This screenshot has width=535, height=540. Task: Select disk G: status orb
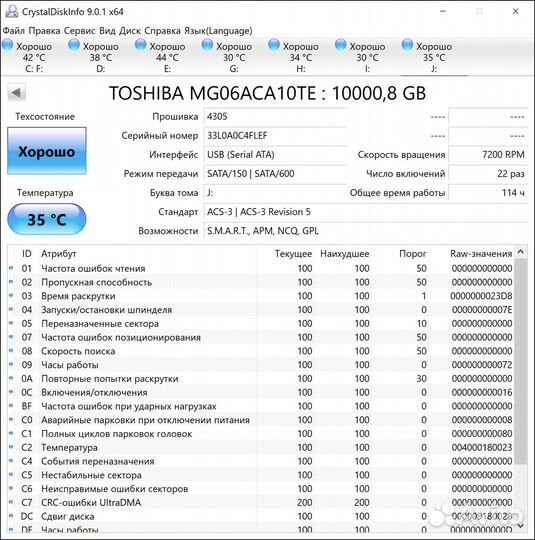tap(207, 45)
